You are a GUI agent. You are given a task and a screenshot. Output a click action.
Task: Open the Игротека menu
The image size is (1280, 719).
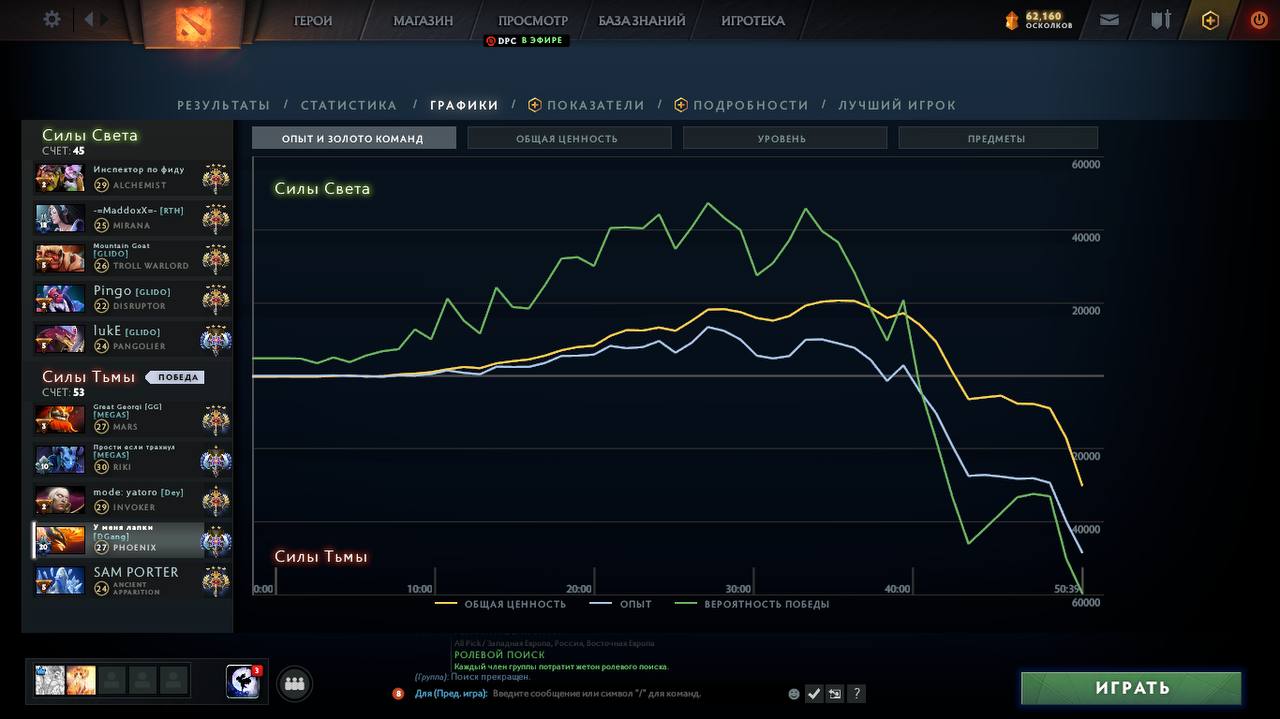(753, 20)
